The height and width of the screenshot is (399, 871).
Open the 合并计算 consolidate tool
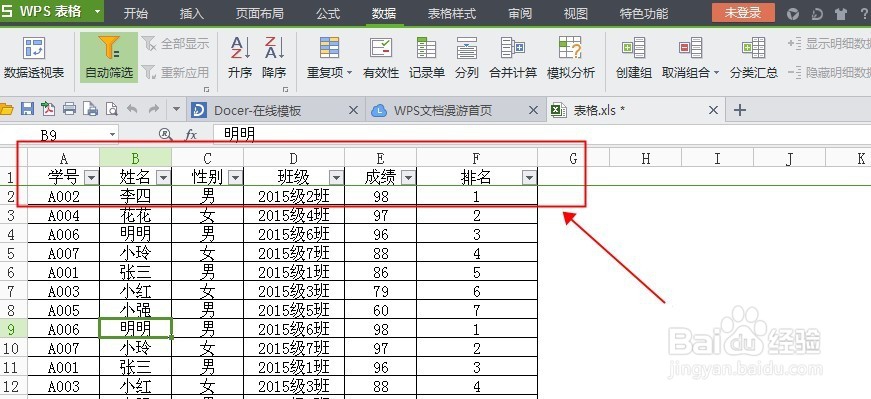(x=513, y=57)
